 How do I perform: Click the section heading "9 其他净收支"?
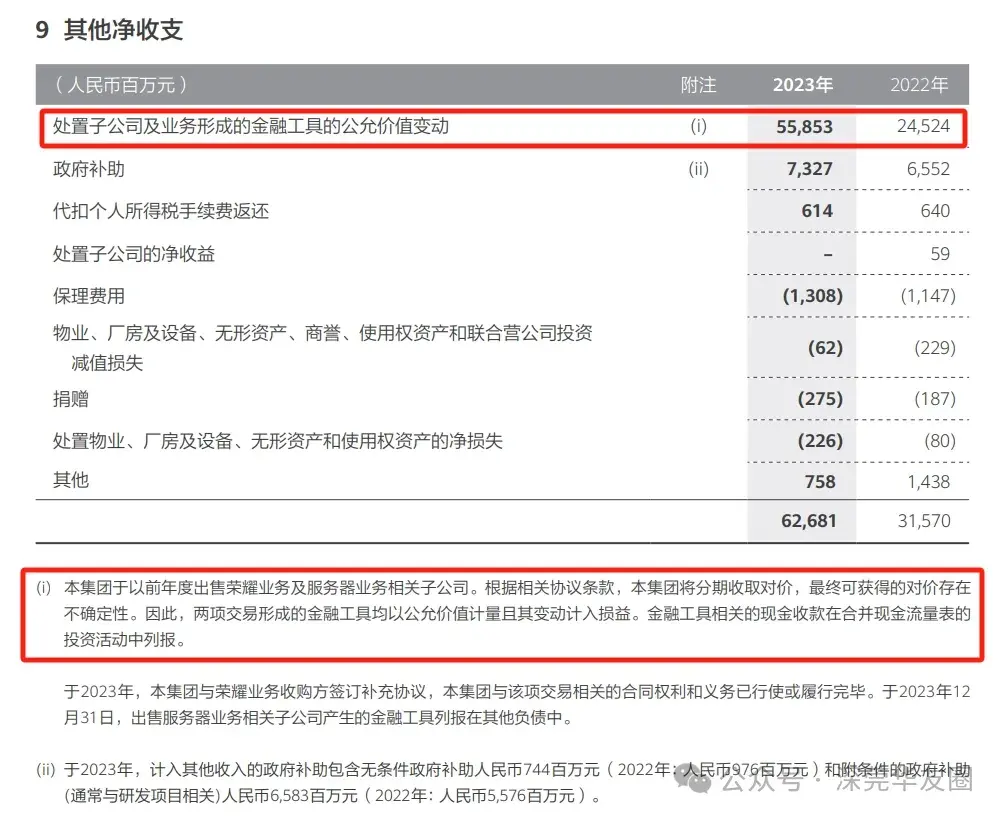[110, 29]
